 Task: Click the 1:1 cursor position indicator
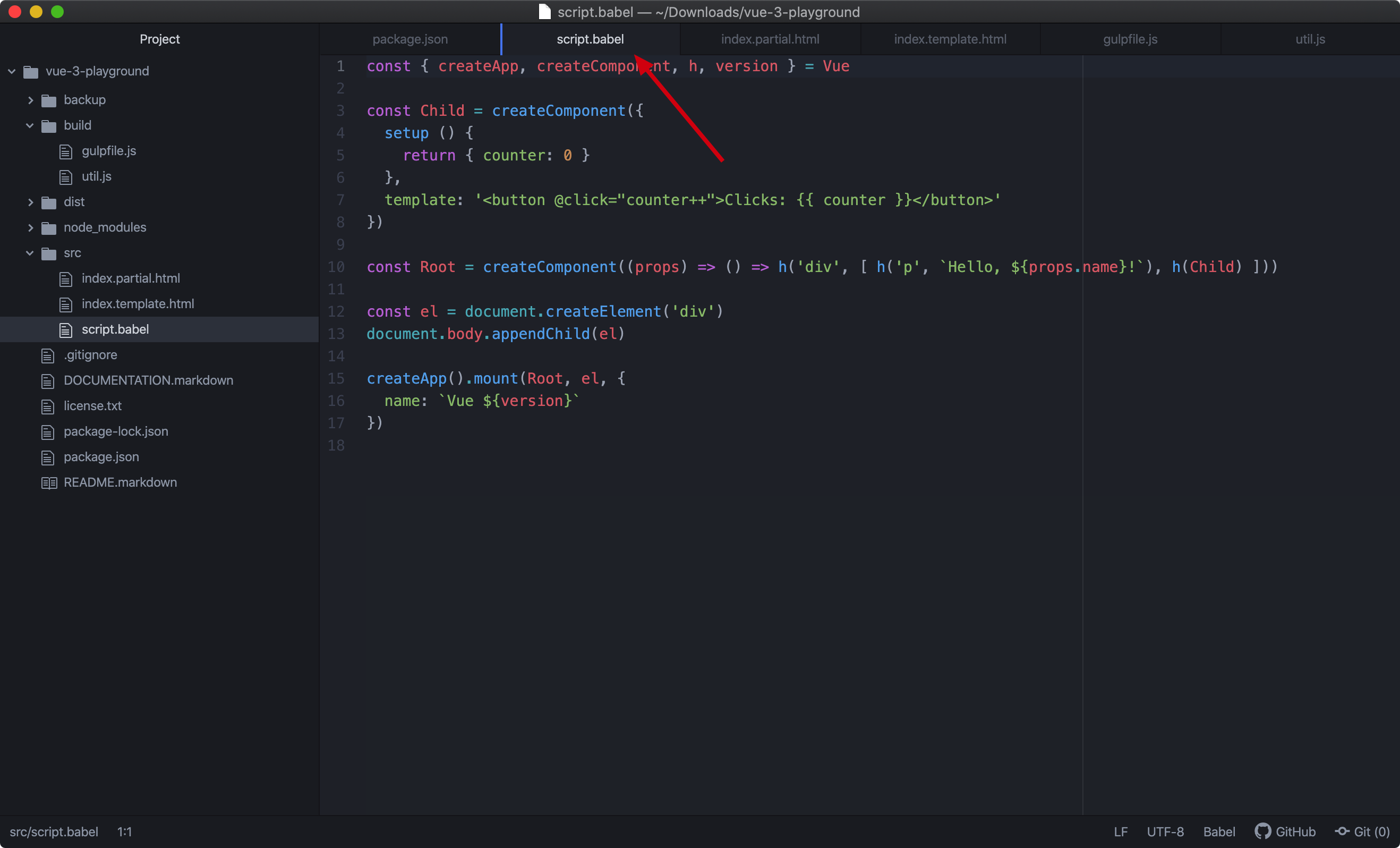[x=124, y=832]
